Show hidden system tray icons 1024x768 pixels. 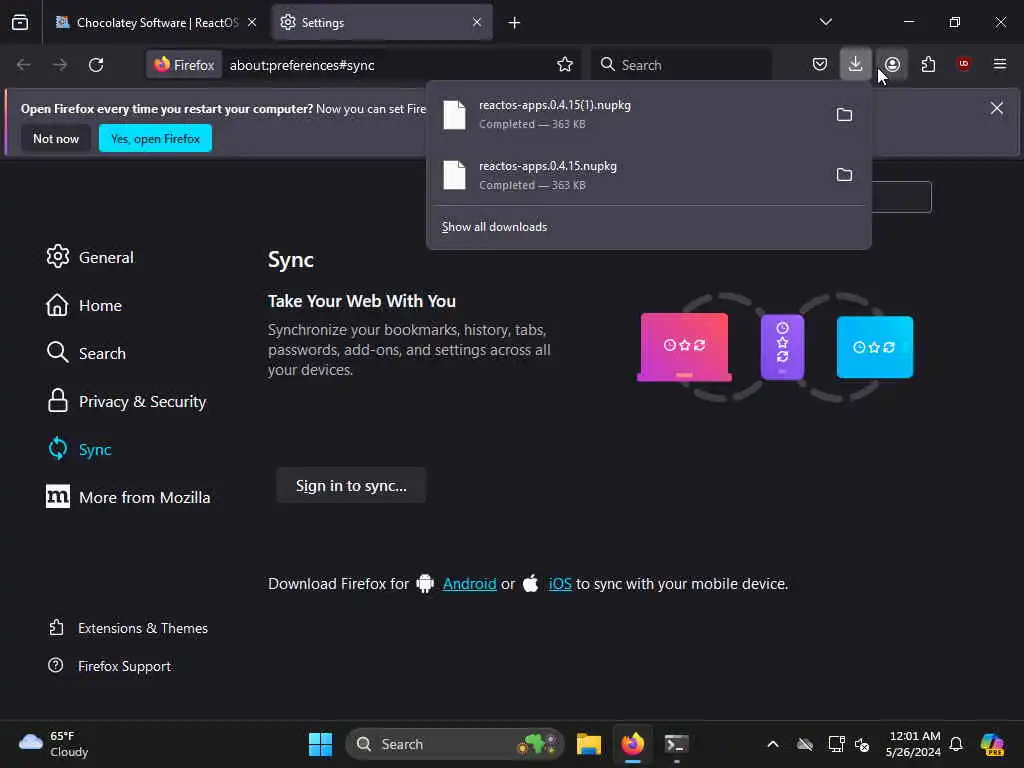(773, 744)
